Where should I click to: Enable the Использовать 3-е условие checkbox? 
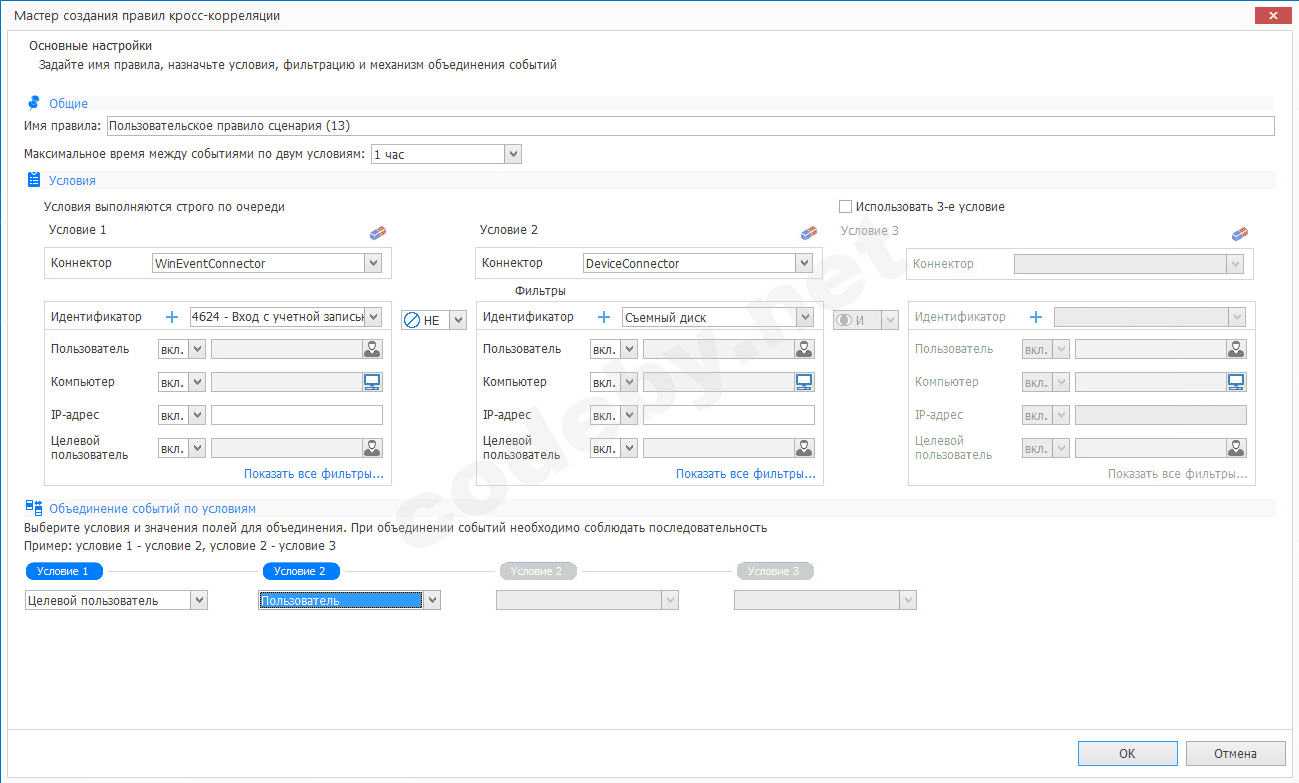coord(846,207)
